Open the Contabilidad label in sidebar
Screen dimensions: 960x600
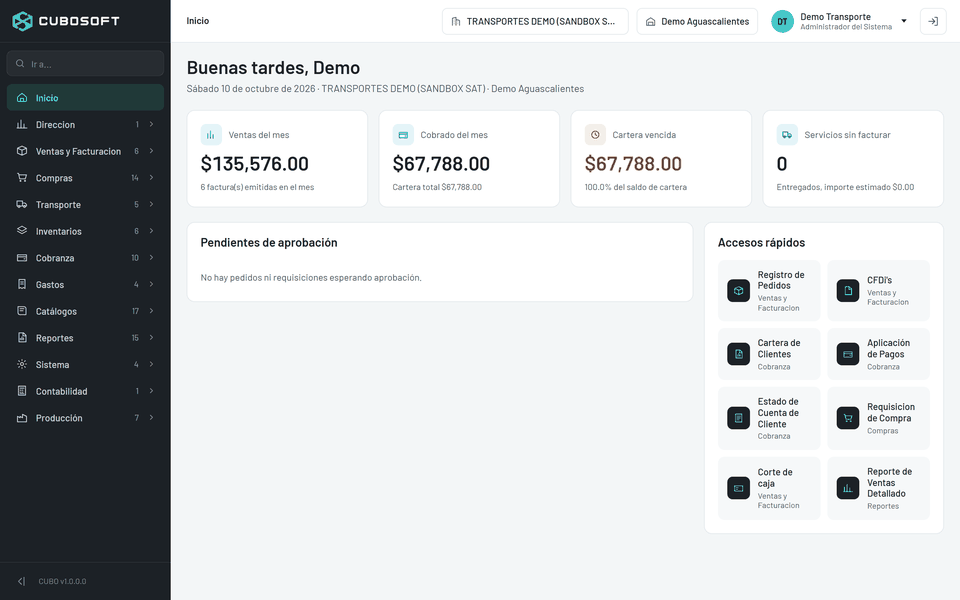61,391
